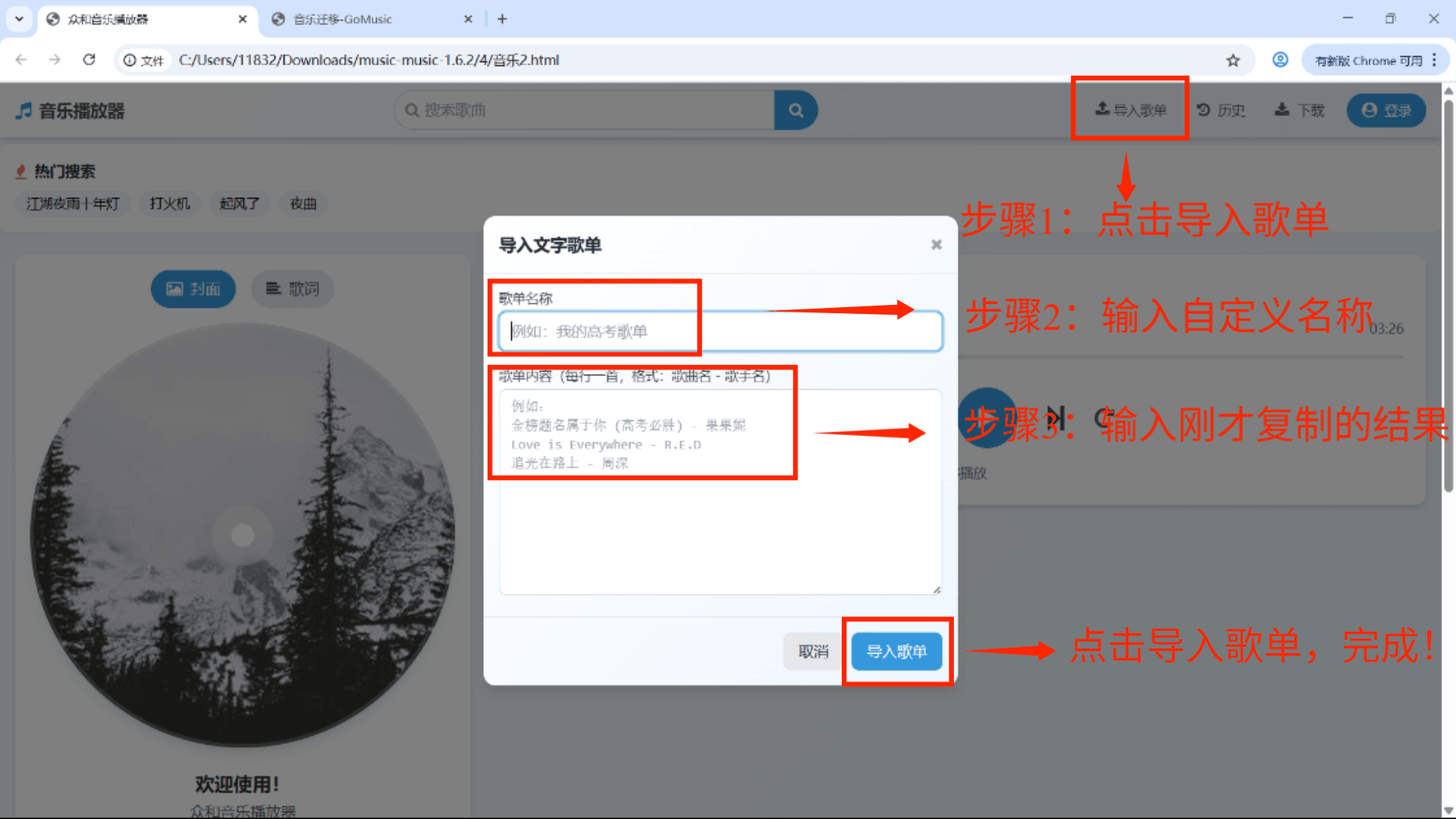Click the next track playback icon

click(x=1054, y=418)
